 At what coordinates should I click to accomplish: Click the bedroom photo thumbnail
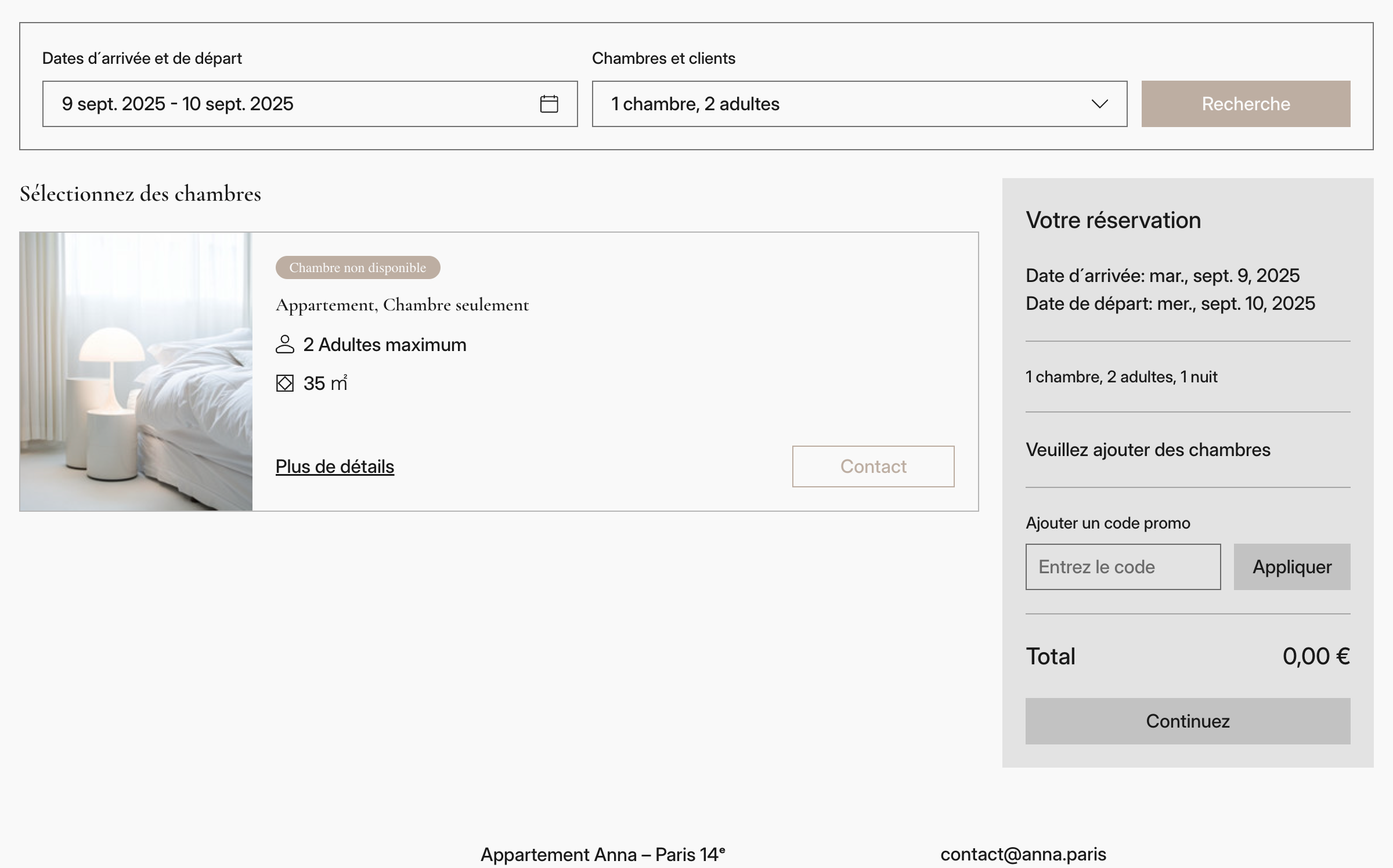[136, 371]
